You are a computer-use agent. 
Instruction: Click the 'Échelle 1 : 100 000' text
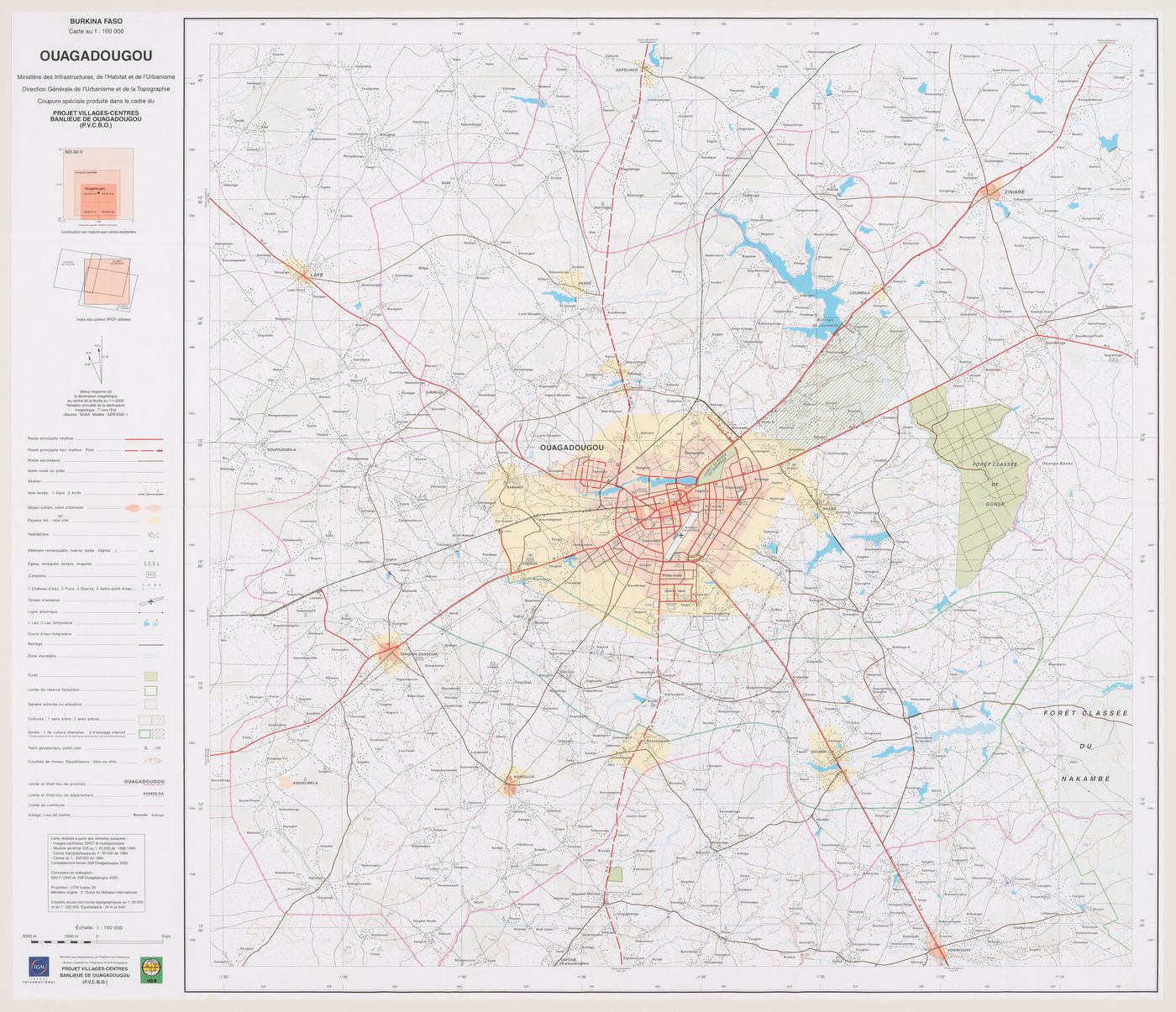(x=99, y=927)
